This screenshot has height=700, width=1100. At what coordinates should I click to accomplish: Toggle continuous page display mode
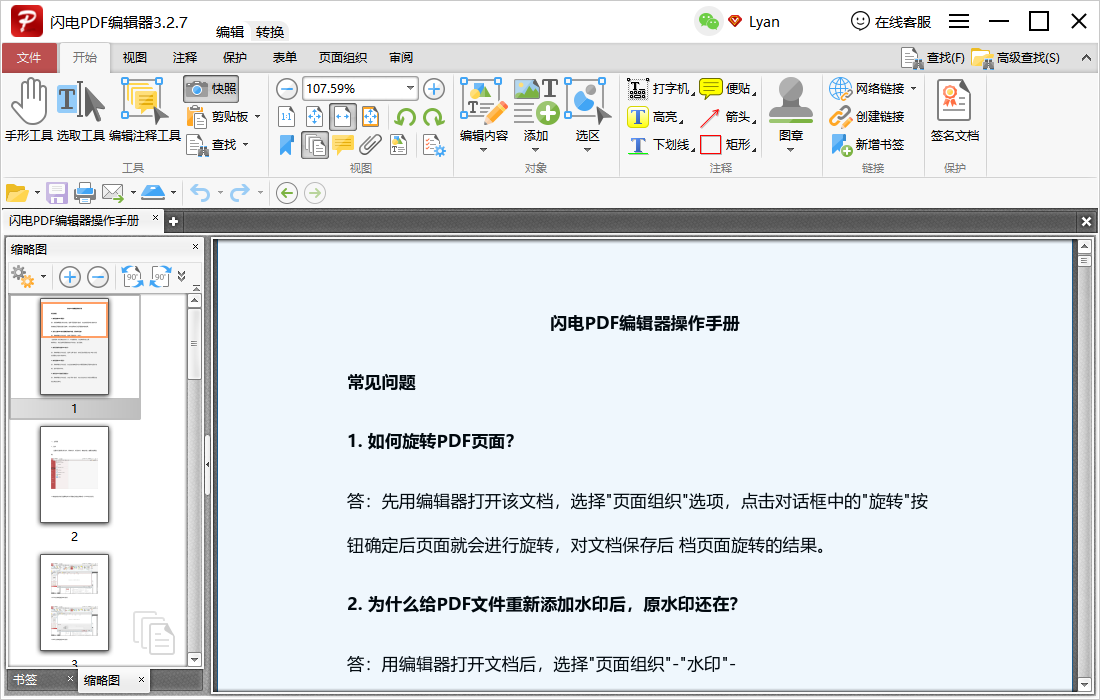tap(316, 143)
